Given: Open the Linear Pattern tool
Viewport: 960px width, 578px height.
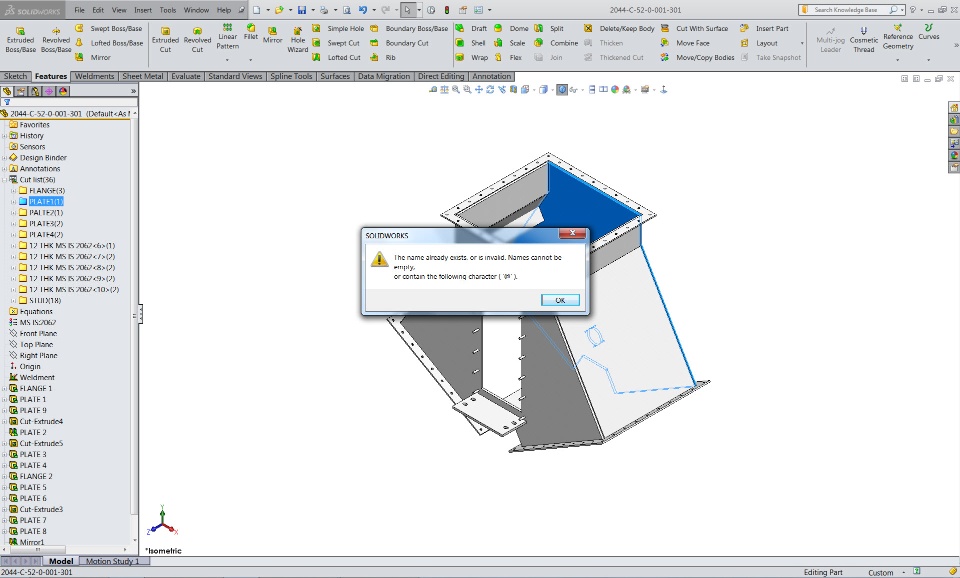Looking at the screenshot, I should (227, 37).
